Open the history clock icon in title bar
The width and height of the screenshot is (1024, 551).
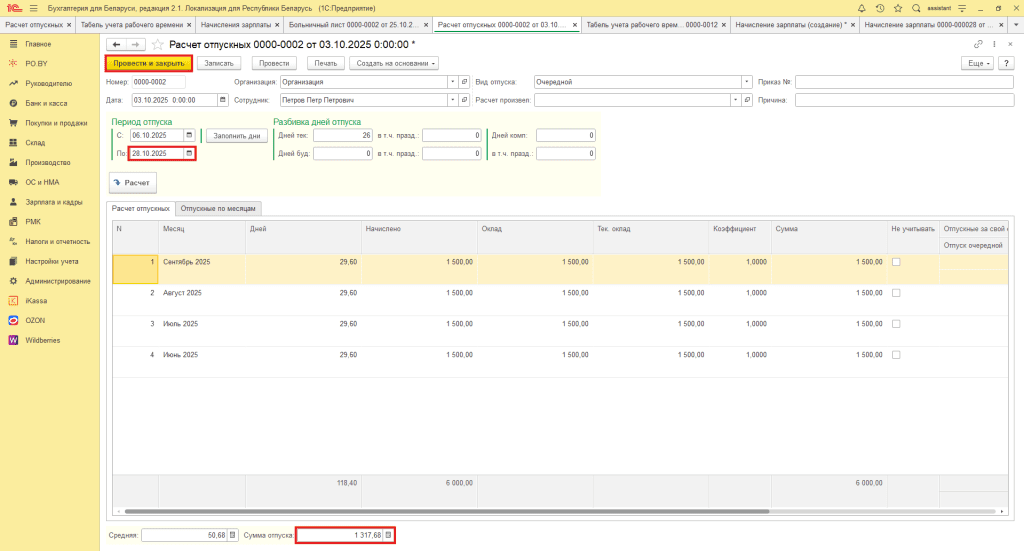(x=879, y=8)
